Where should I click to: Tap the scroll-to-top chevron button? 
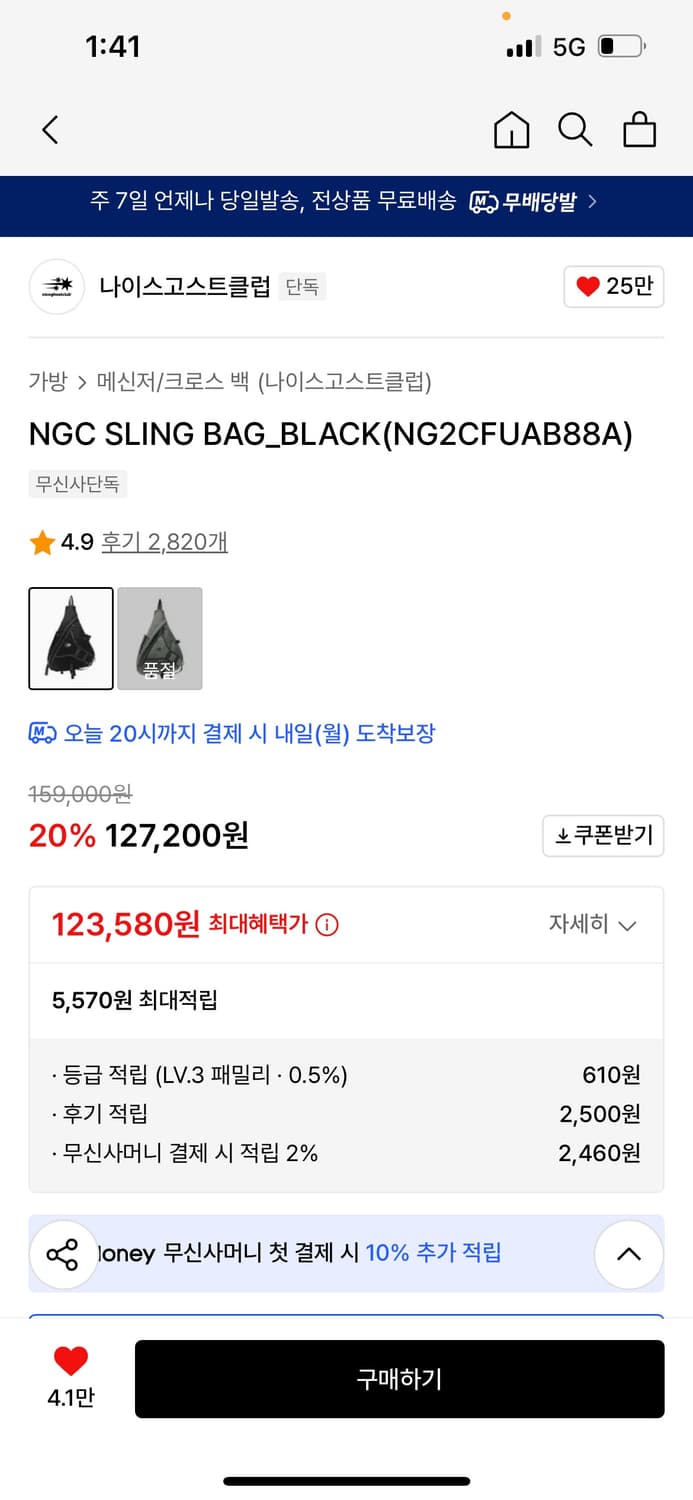(x=629, y=1254)
